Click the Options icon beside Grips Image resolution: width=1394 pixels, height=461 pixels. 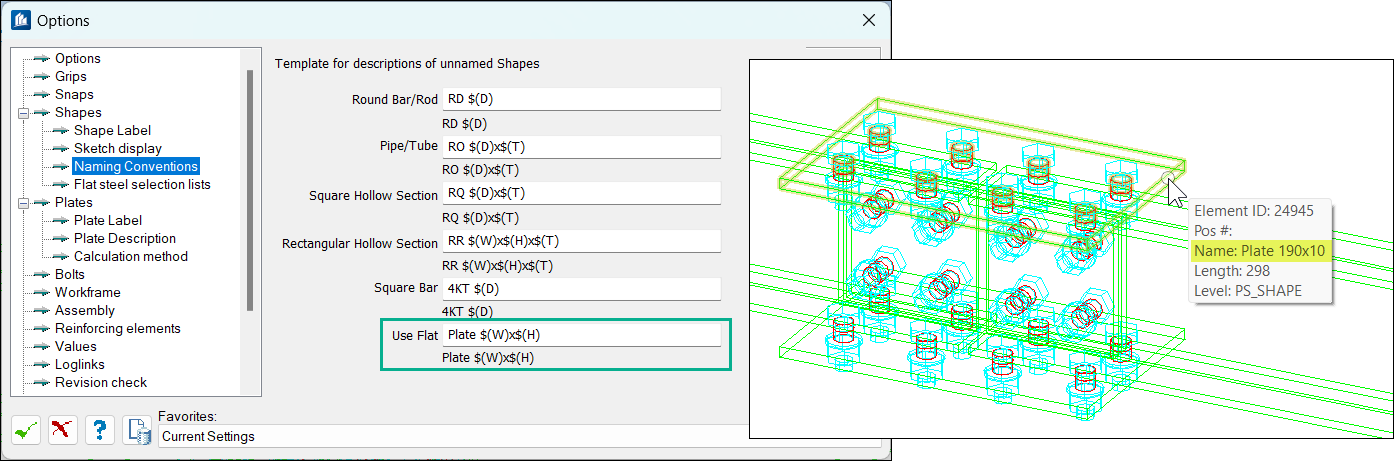click(41, 77)
